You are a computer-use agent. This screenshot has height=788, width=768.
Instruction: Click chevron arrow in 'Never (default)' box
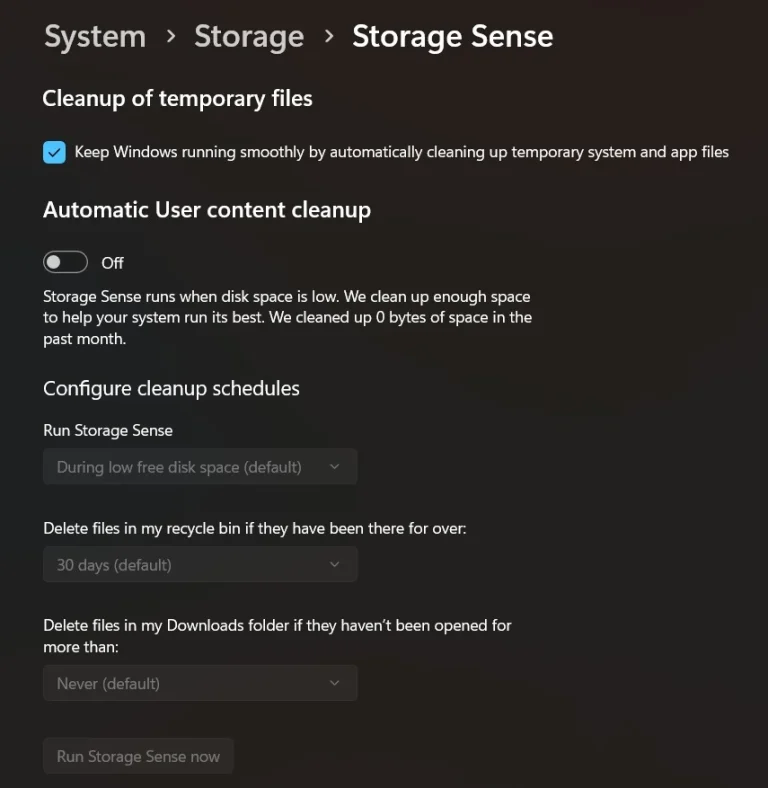coord(335,683)
